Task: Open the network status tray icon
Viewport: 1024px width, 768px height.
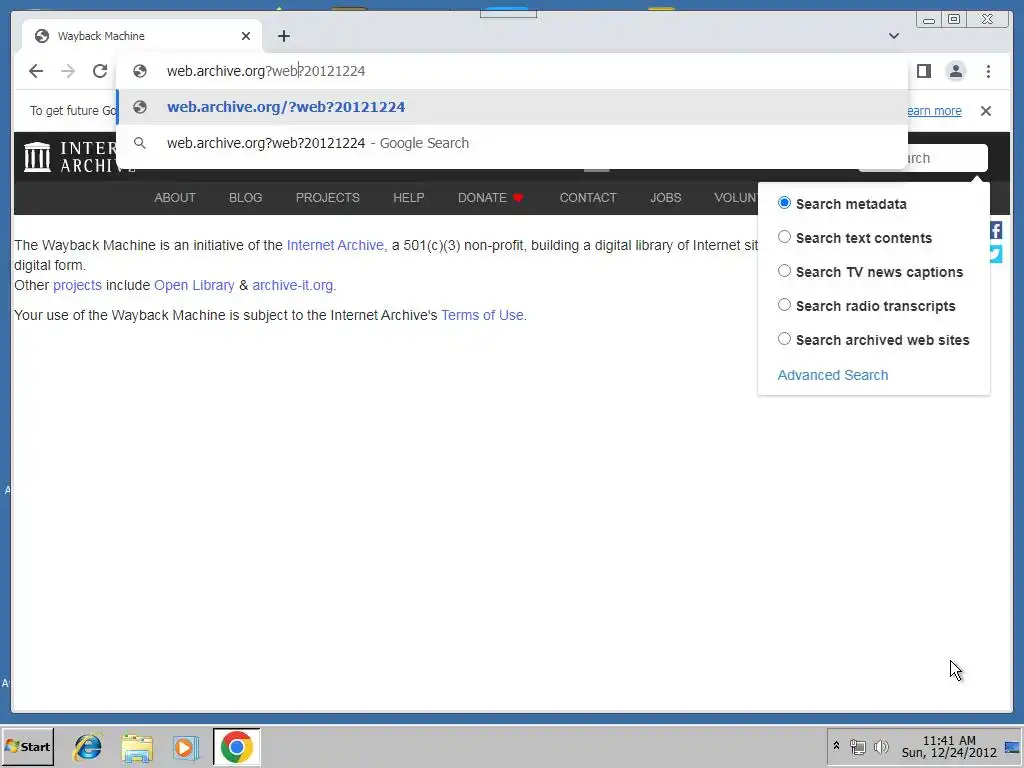Action: click(857, 746)
